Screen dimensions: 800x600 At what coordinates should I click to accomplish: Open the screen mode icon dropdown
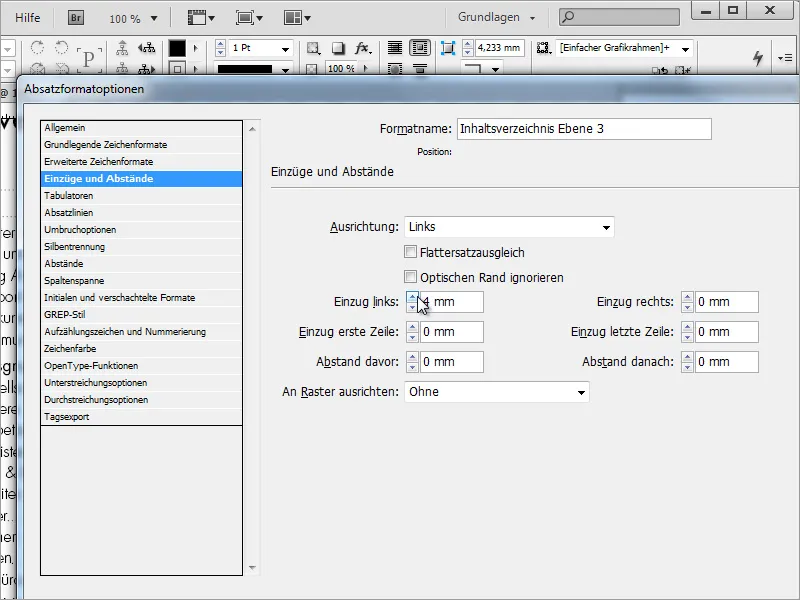point(249,18)
